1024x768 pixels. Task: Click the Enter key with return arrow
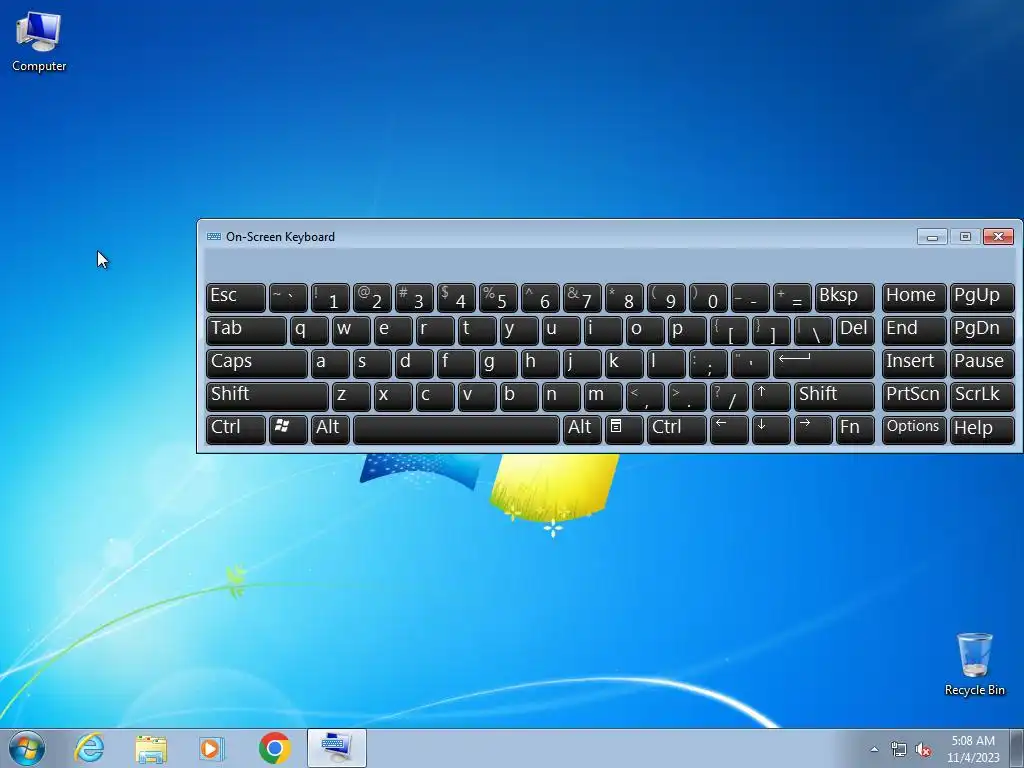coord(824,363)
